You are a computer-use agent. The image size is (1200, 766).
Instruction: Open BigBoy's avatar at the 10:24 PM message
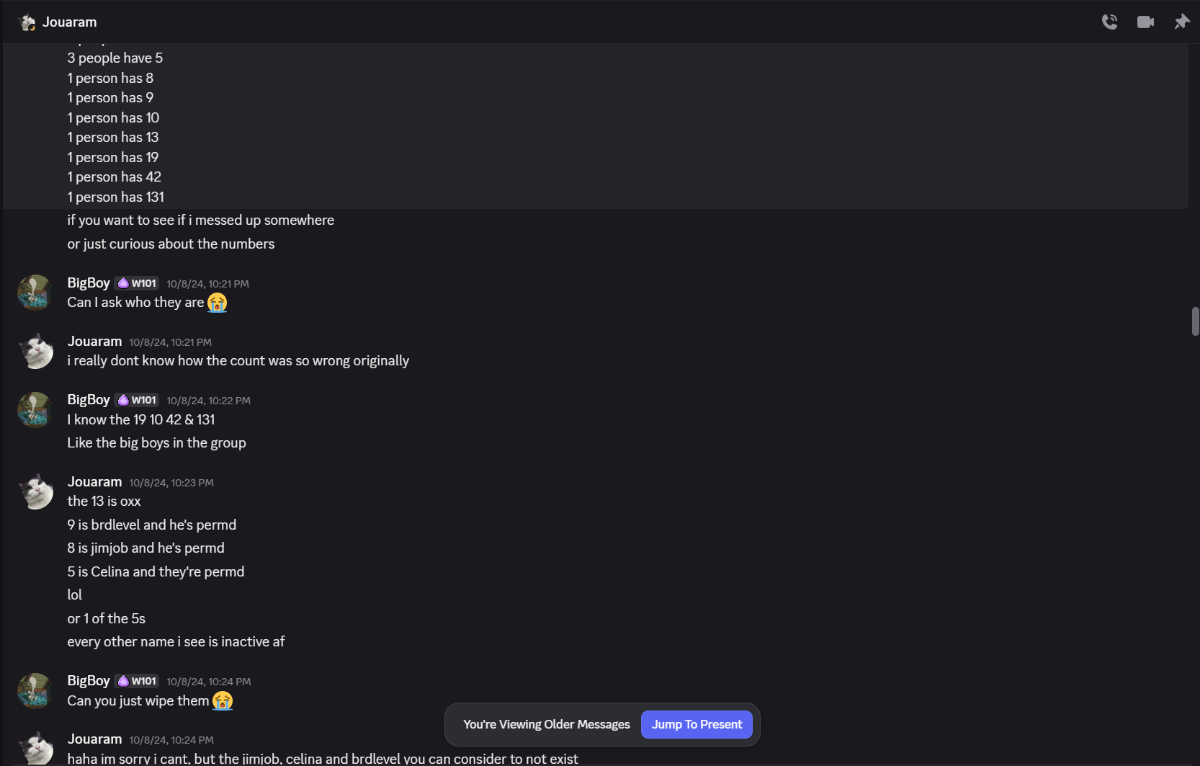(35, 690)
